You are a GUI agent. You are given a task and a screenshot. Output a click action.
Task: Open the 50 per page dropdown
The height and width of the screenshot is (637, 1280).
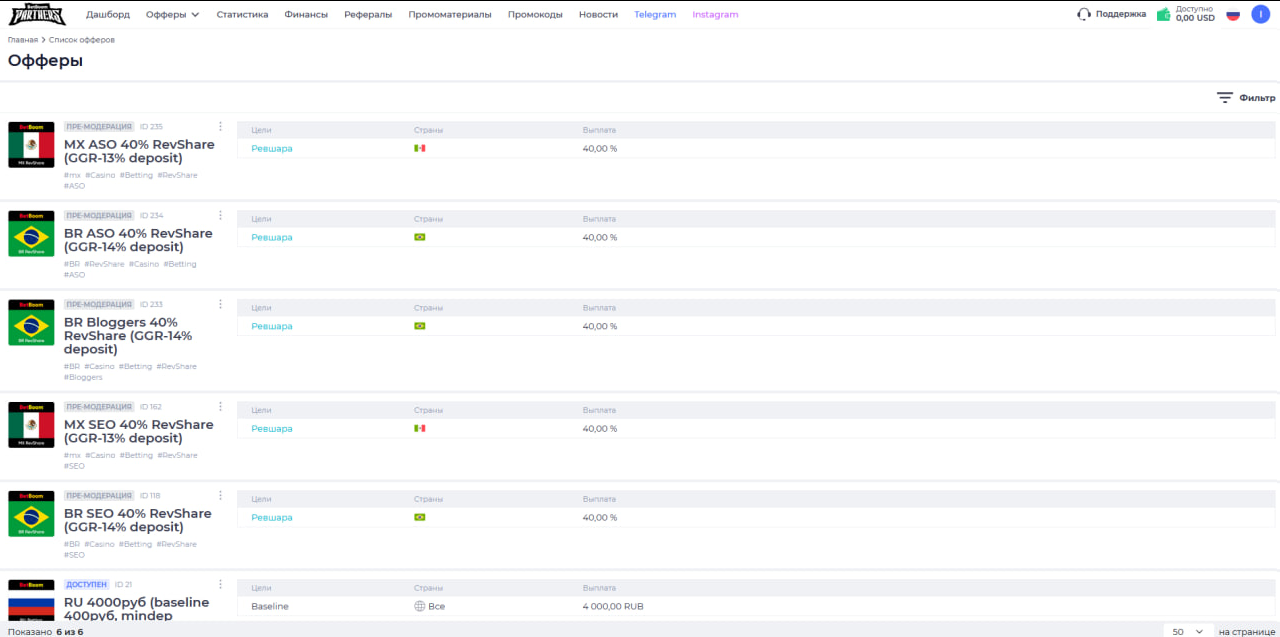tap(1187, 632)
